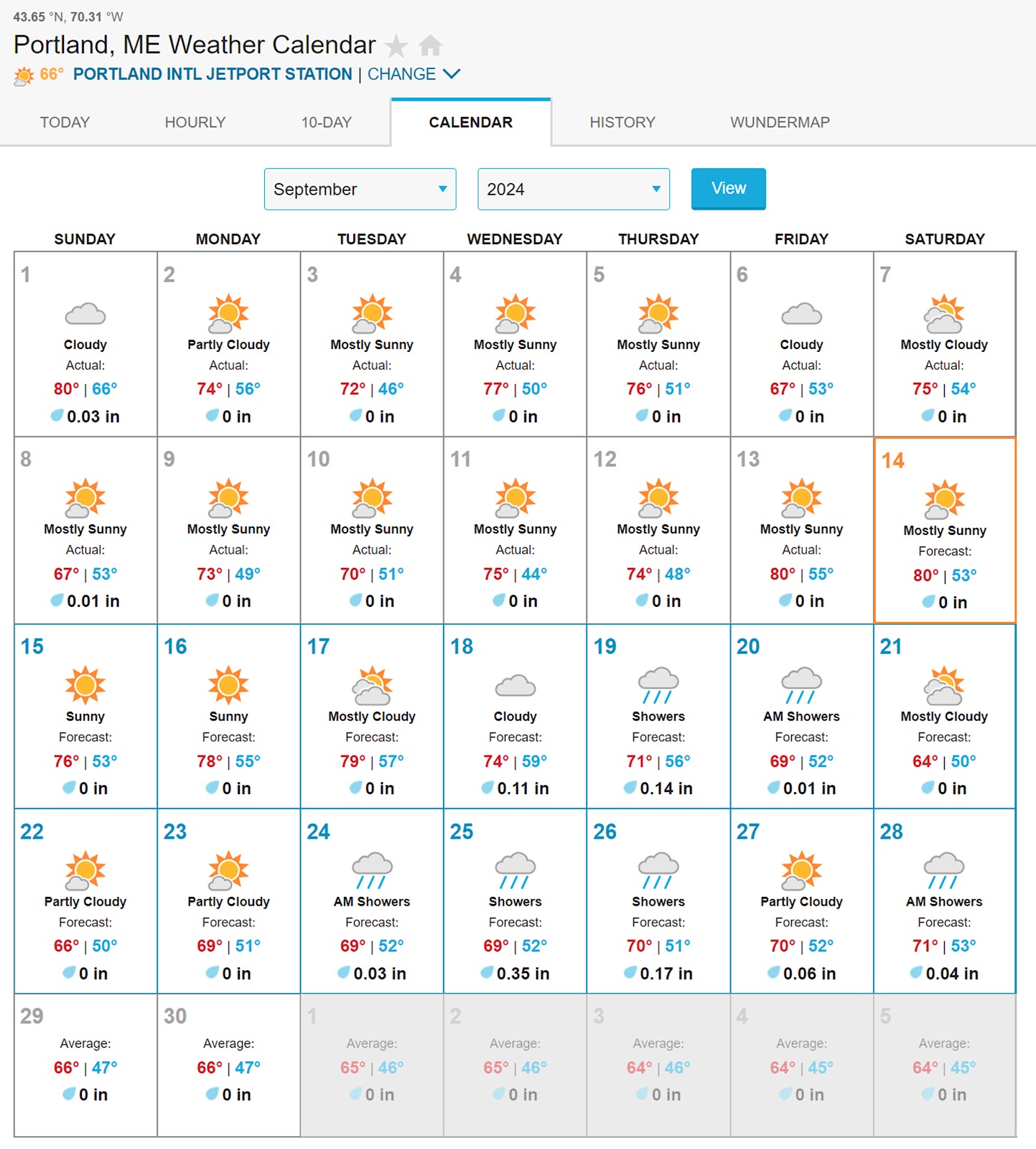Click the favorite star icon beside title

point(396,46)
